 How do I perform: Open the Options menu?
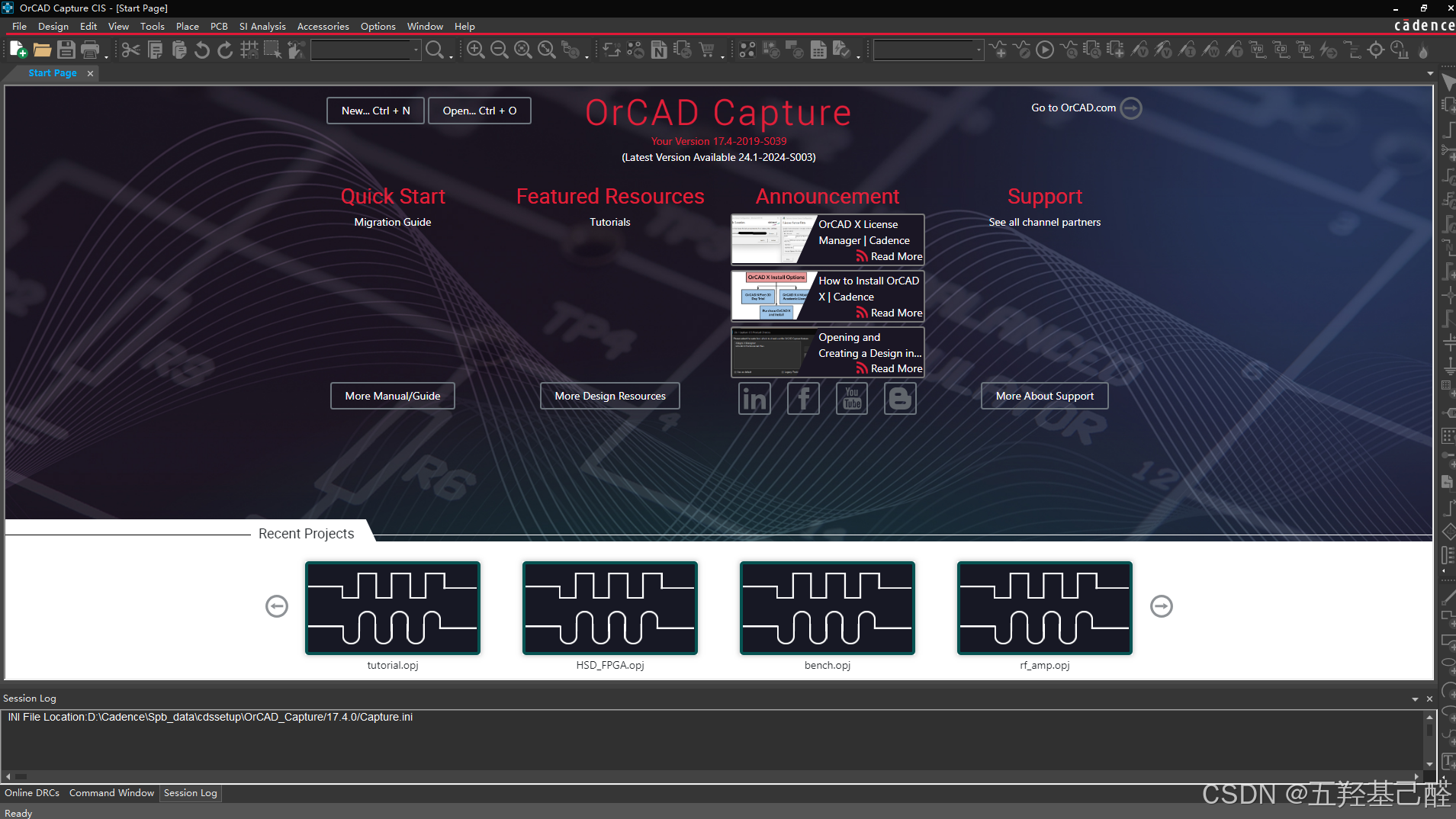[378, 26]
